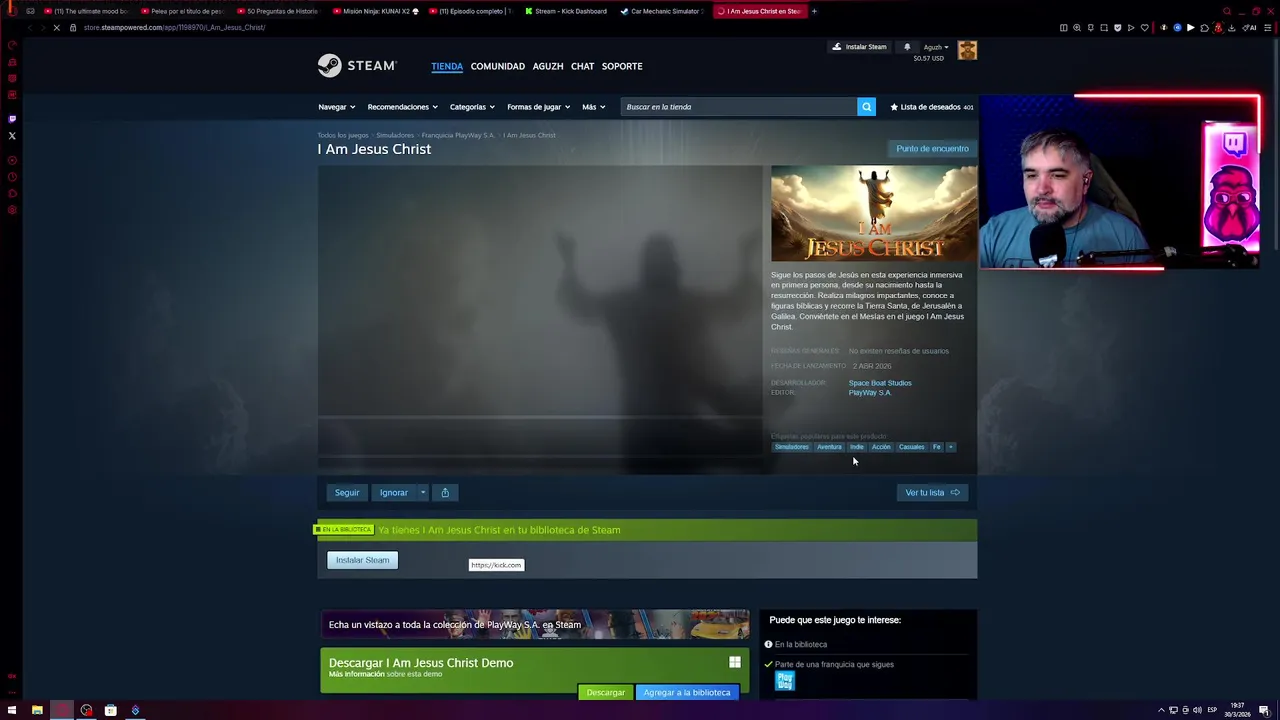
Task: Open CHAT in the Steam header
Action: tap(582, 66)
